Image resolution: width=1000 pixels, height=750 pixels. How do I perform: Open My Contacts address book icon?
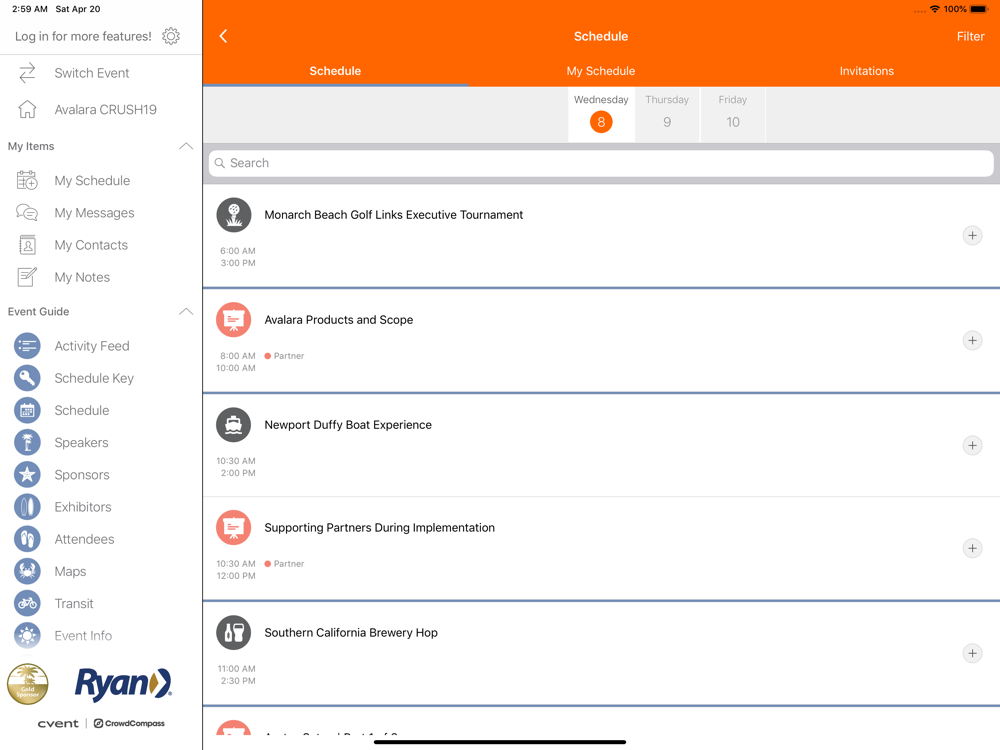tap(27, 245)
